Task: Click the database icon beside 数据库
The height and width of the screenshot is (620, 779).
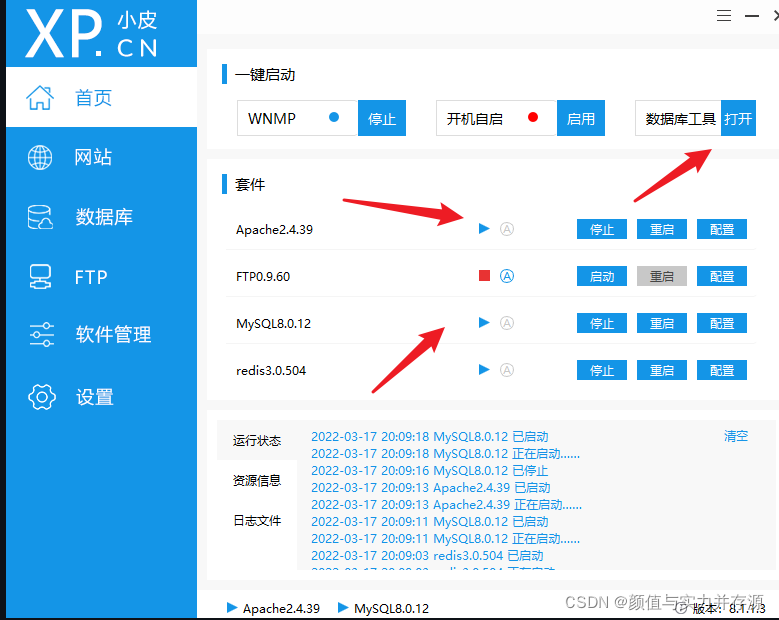Action: tap(40, 217)
